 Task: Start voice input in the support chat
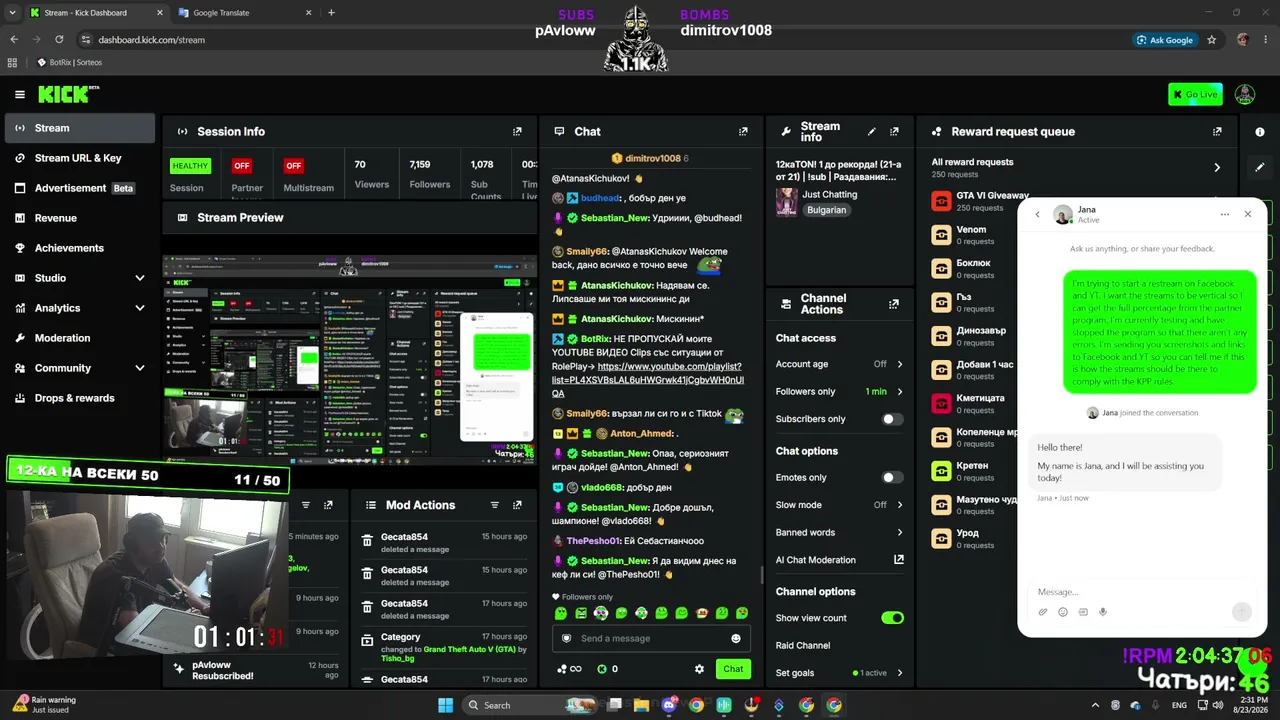coord(1103,612)
